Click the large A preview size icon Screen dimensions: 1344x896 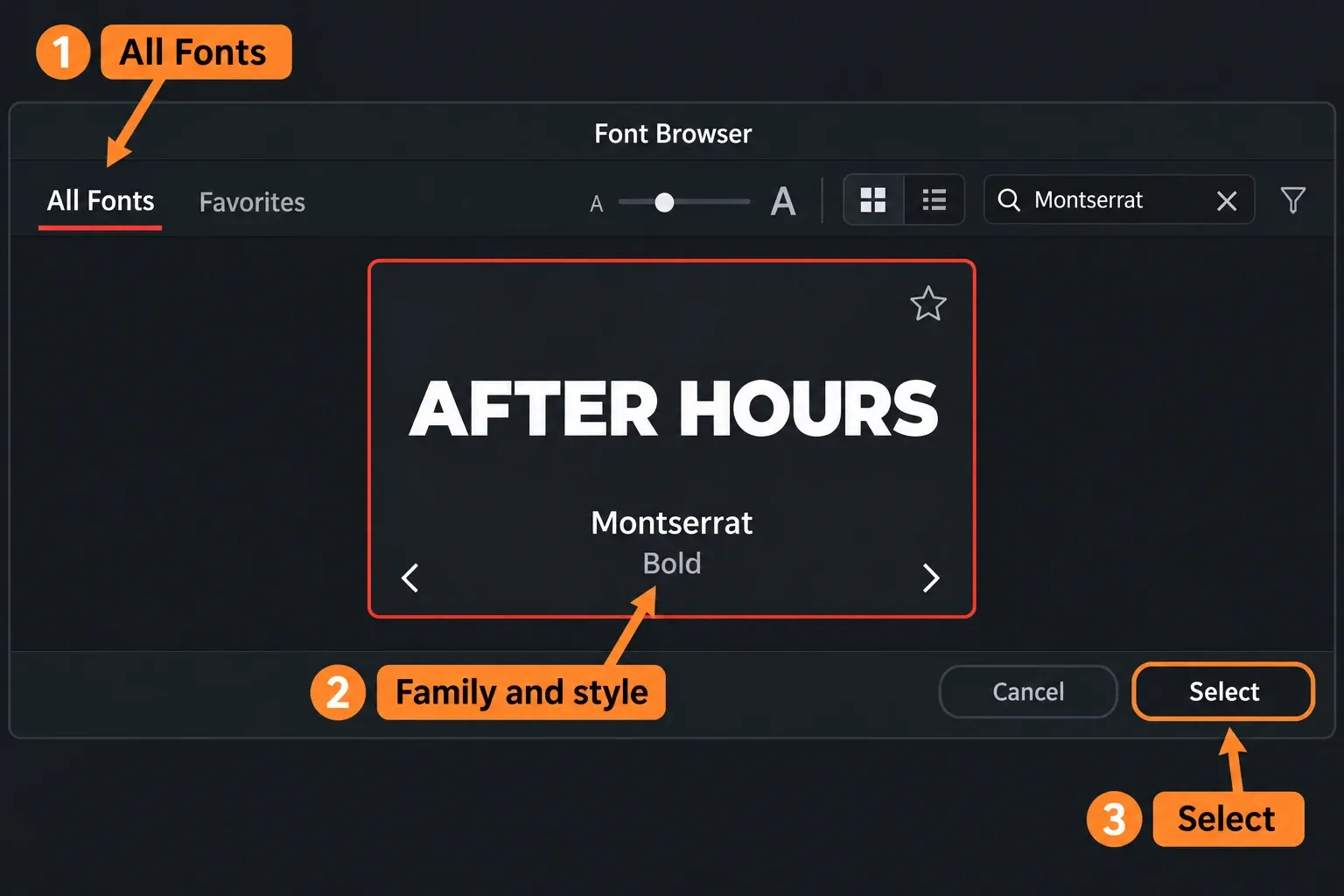[x=783, y=201]
